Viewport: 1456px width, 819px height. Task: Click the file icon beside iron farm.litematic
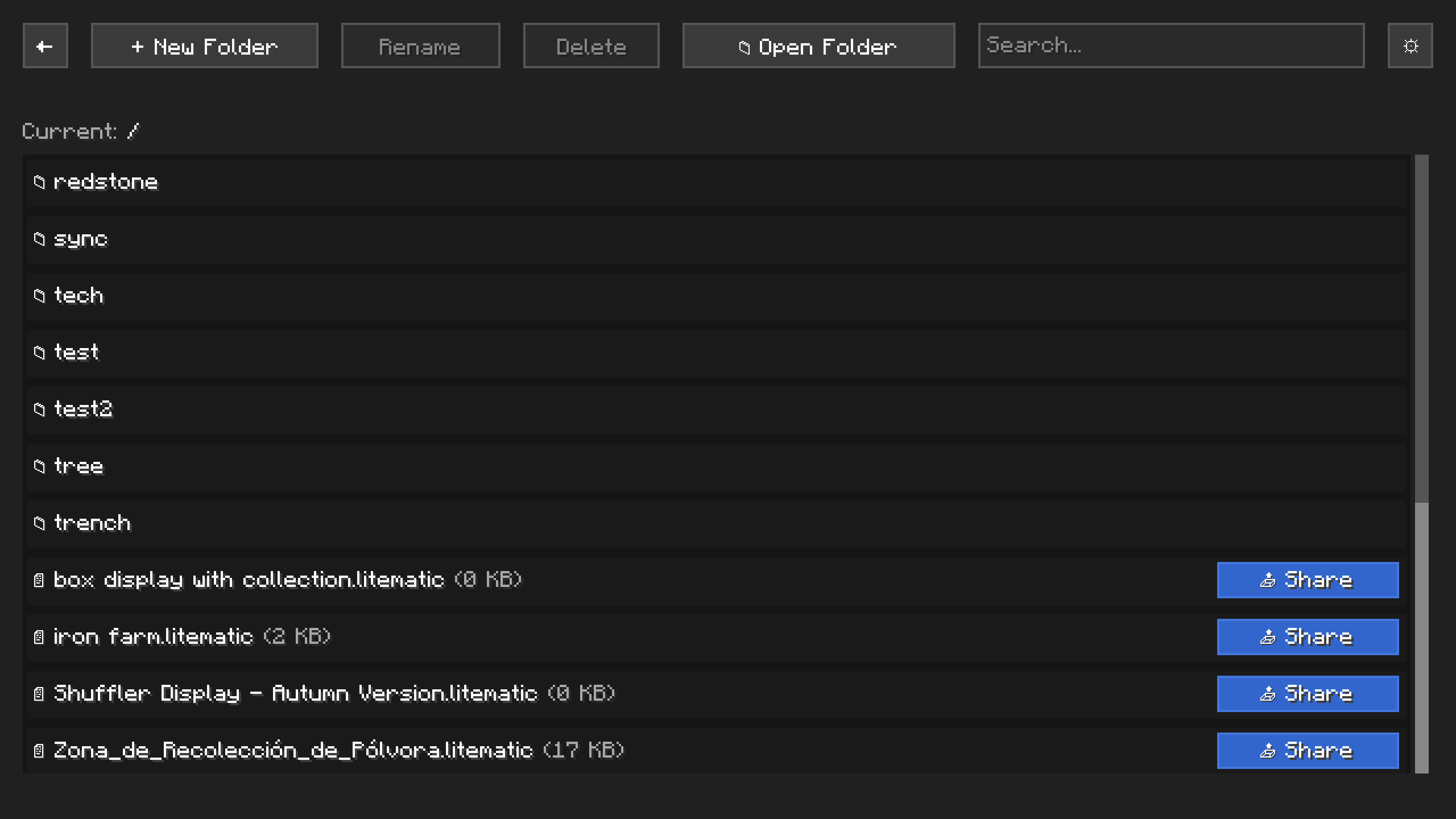(39, 637)
